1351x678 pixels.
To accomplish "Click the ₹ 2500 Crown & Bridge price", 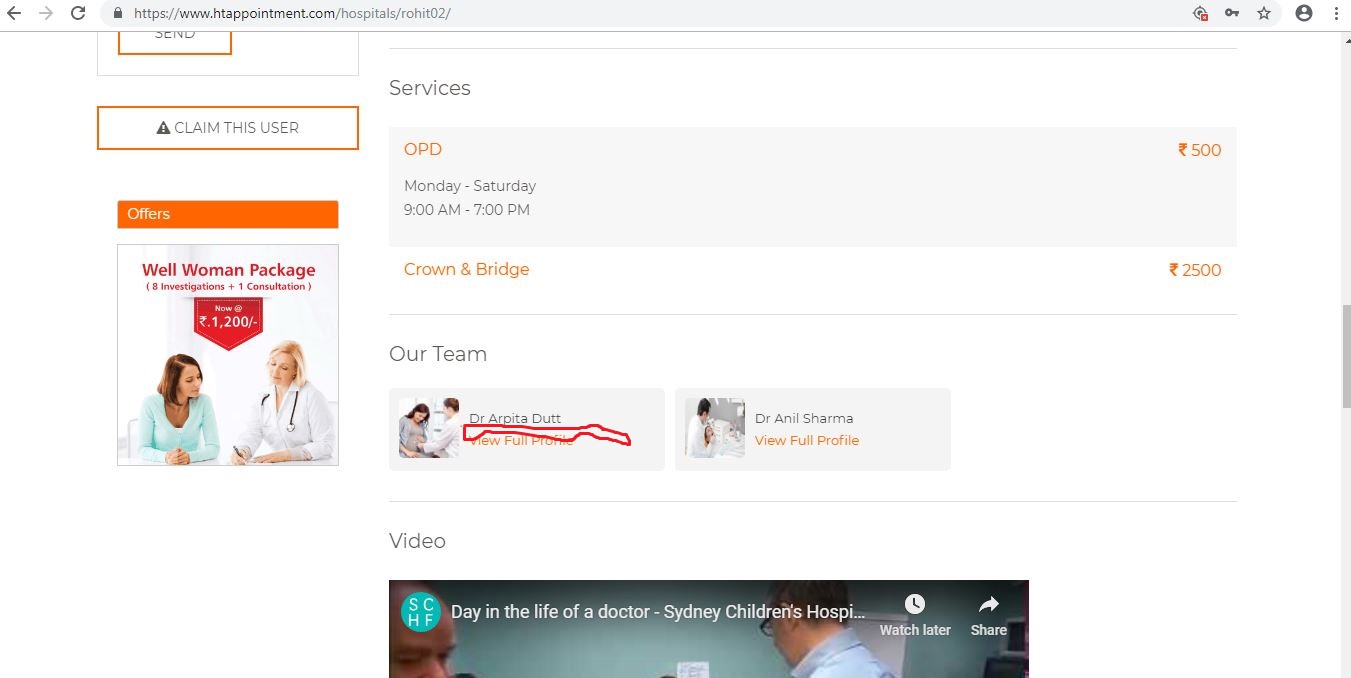I will pos(1195,270).
